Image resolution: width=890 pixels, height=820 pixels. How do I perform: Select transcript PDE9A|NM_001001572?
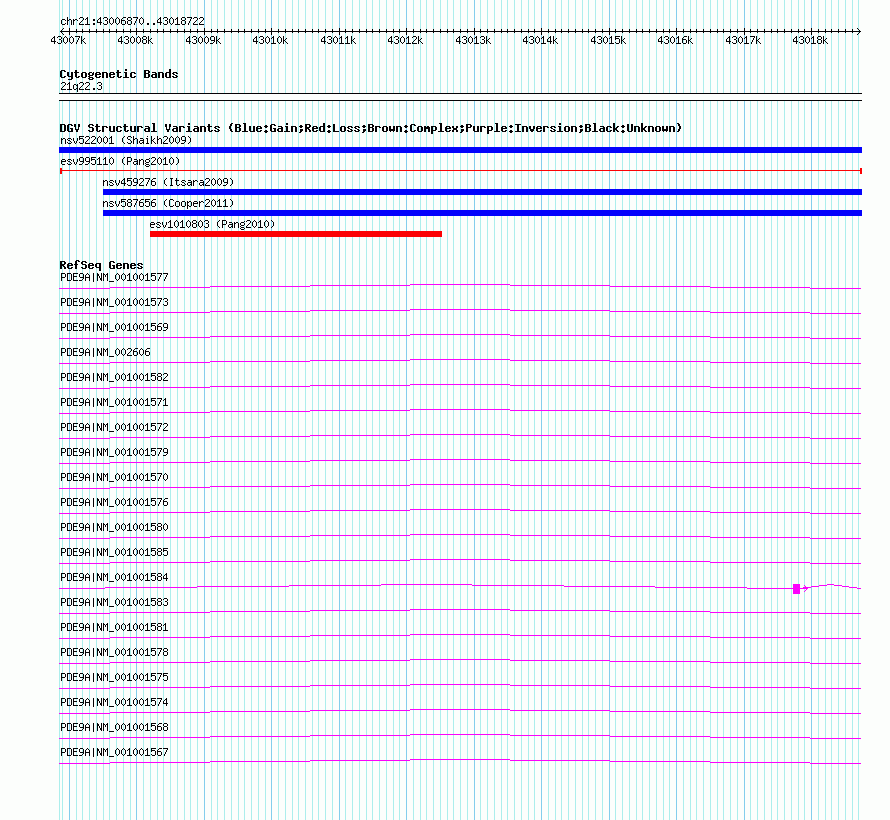tap(114, 427)
